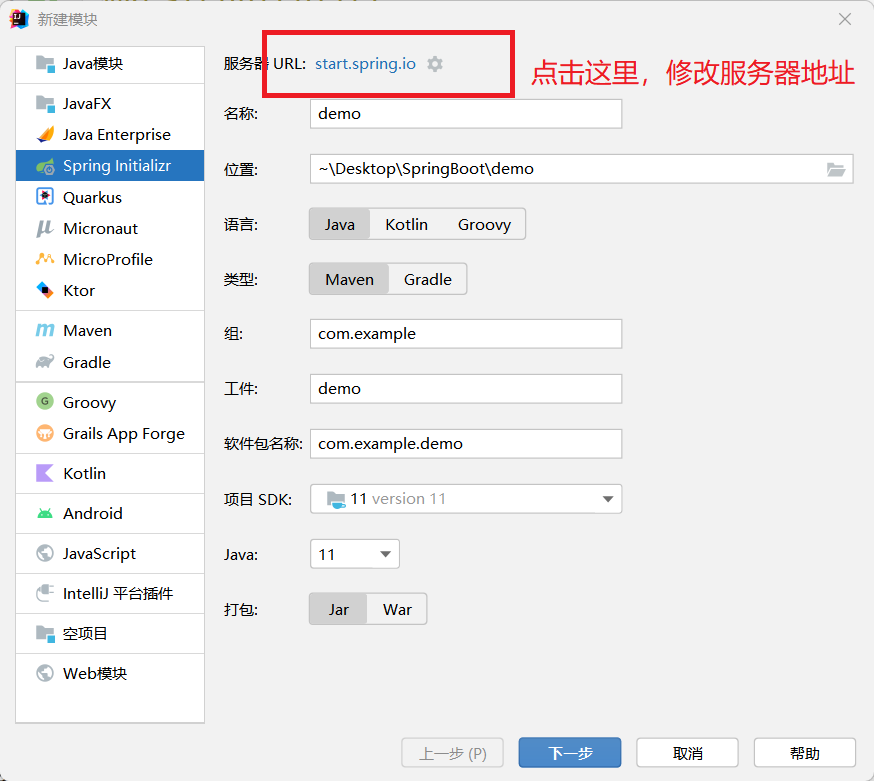Viewport: 874px width, 781px height.
Task: Click the 取消 button
Action: (687, 753)
